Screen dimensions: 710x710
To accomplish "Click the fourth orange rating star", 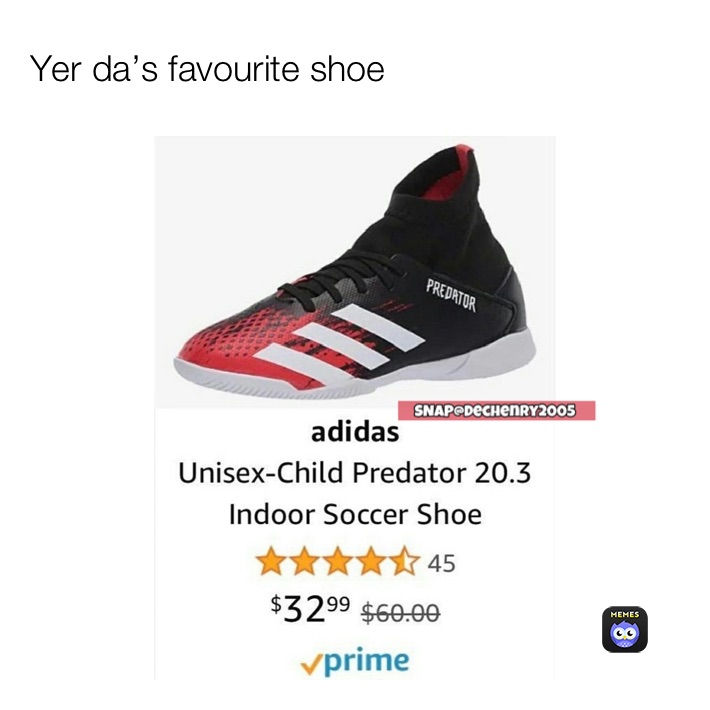I will click(x=371, y=561).
